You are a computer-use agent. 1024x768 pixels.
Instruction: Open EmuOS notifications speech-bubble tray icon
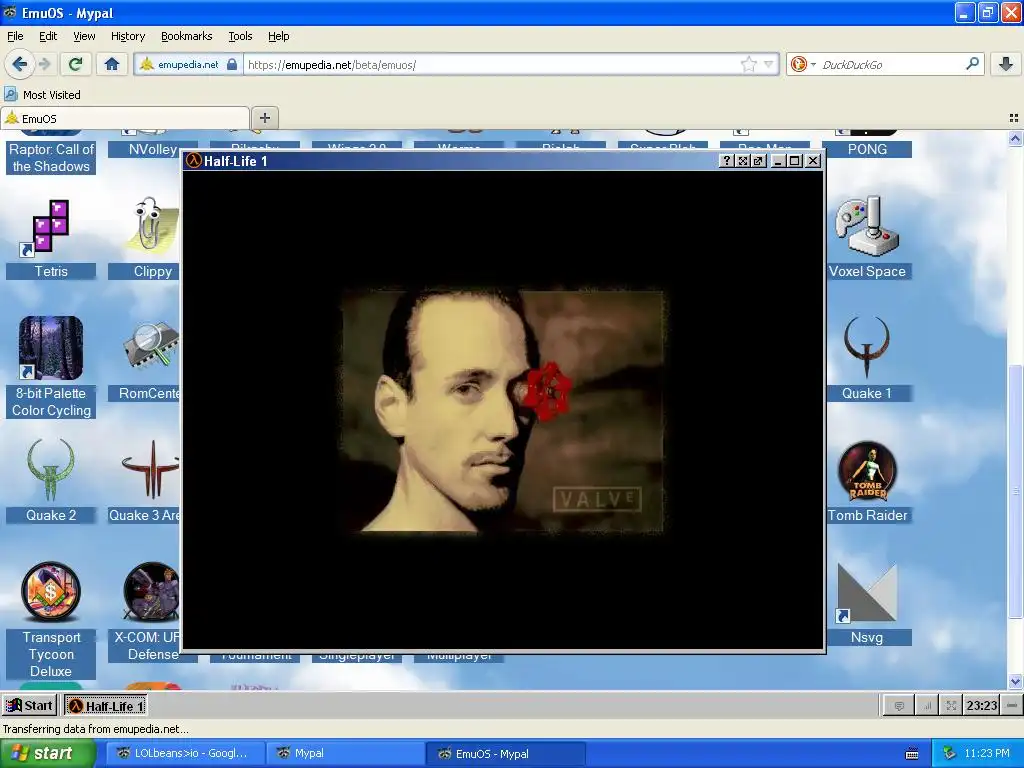[x=899, y=705]
